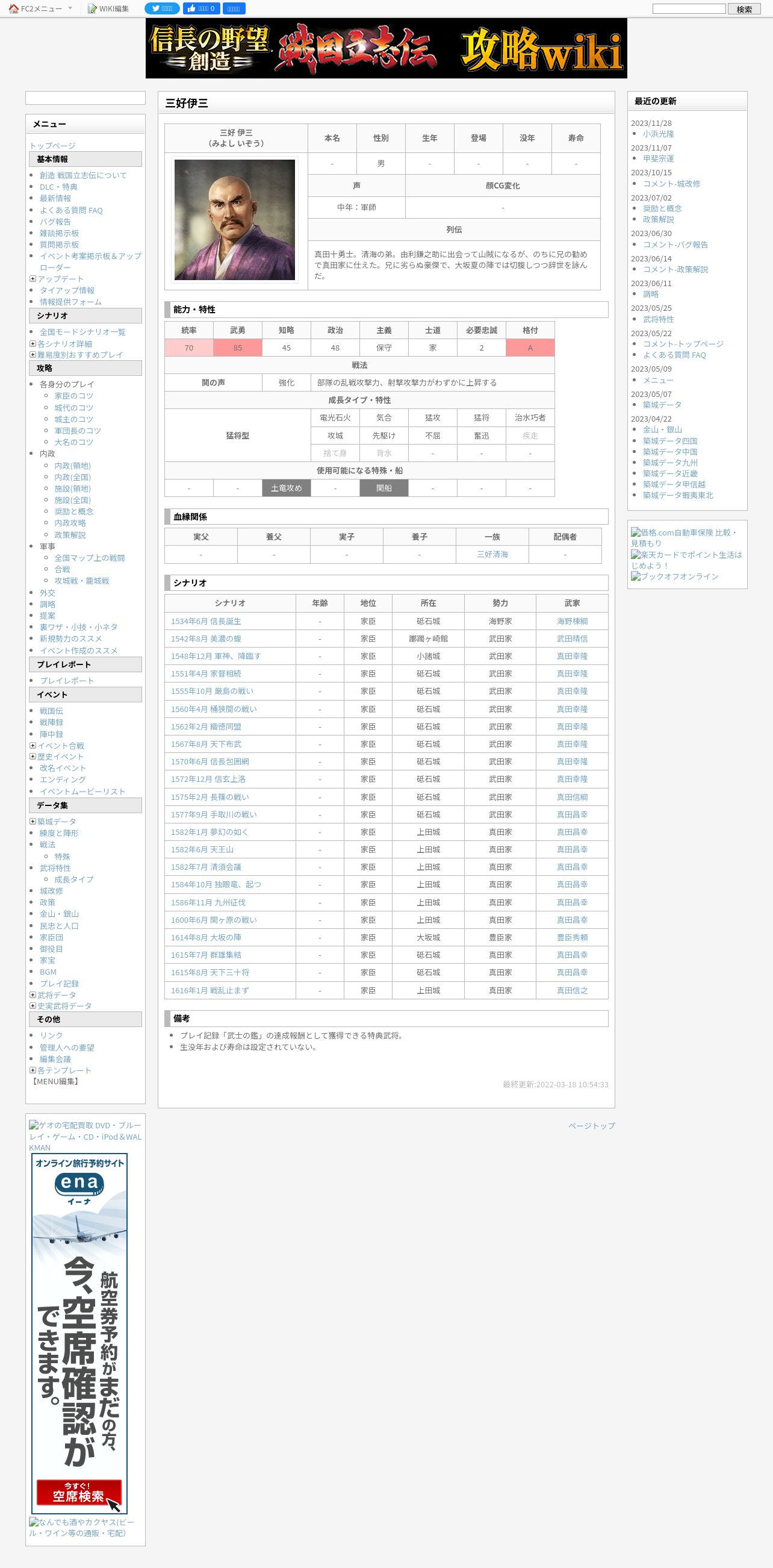Click 今すぐ!空席検索 red ad button

point(79,1493)
